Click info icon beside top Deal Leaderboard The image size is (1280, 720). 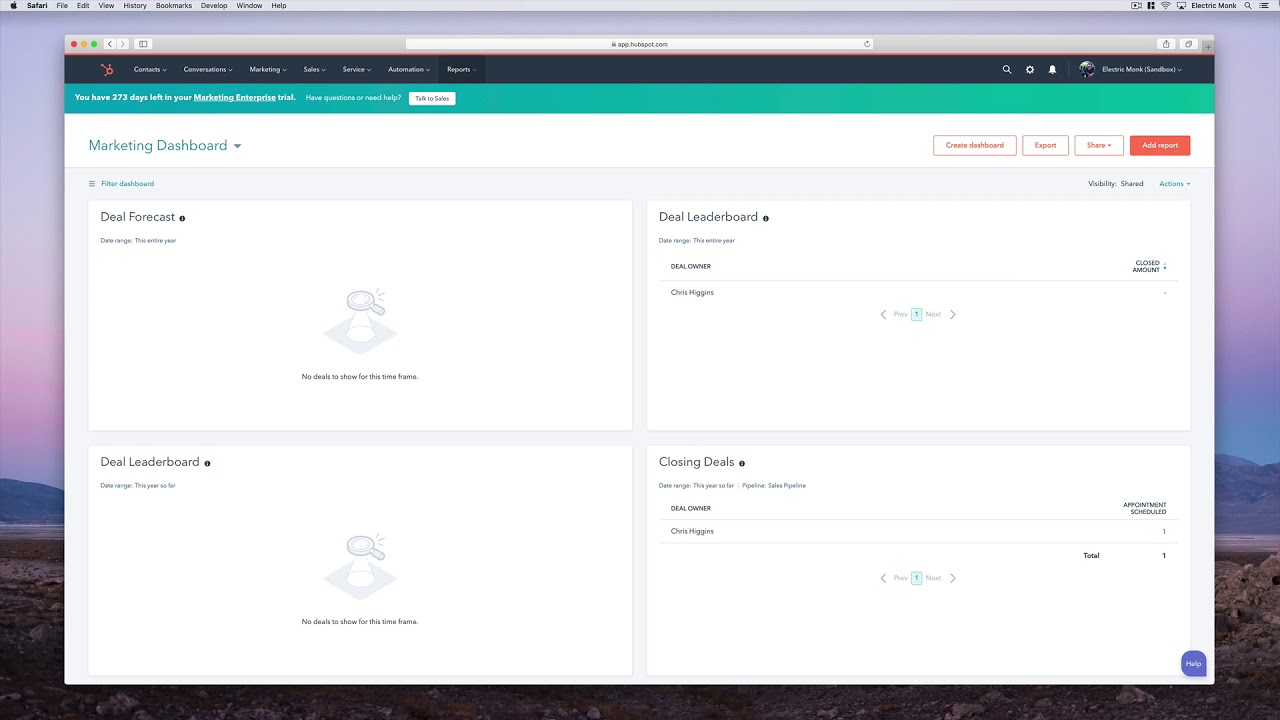pyautogui.click(x=766, y=218)
